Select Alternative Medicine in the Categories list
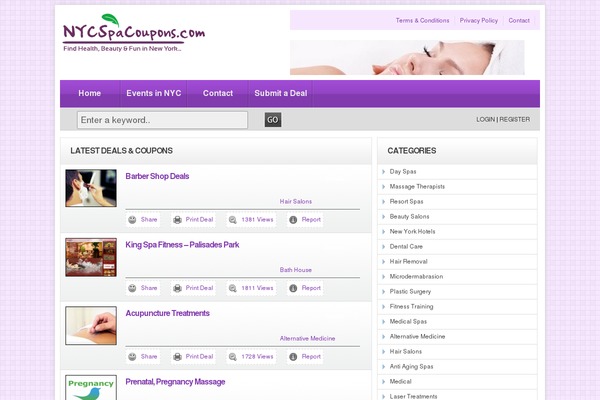The width and height of the screenshot is (600, 400). point(417,336)
